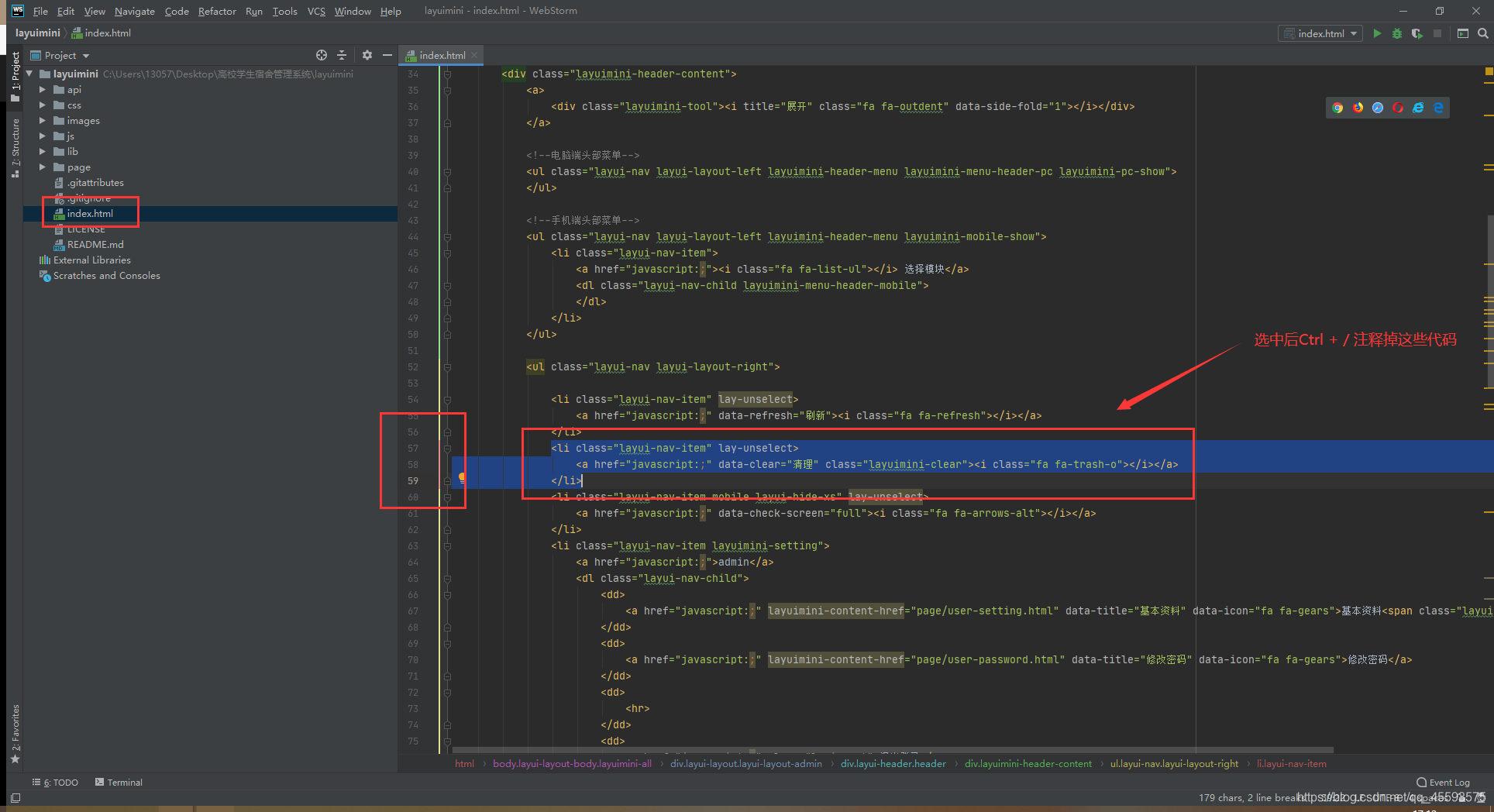This screenshot has height=812, width=1494.
Task: Open Search Everywhere via the magnifier icon
Action: click(1483, 33)
